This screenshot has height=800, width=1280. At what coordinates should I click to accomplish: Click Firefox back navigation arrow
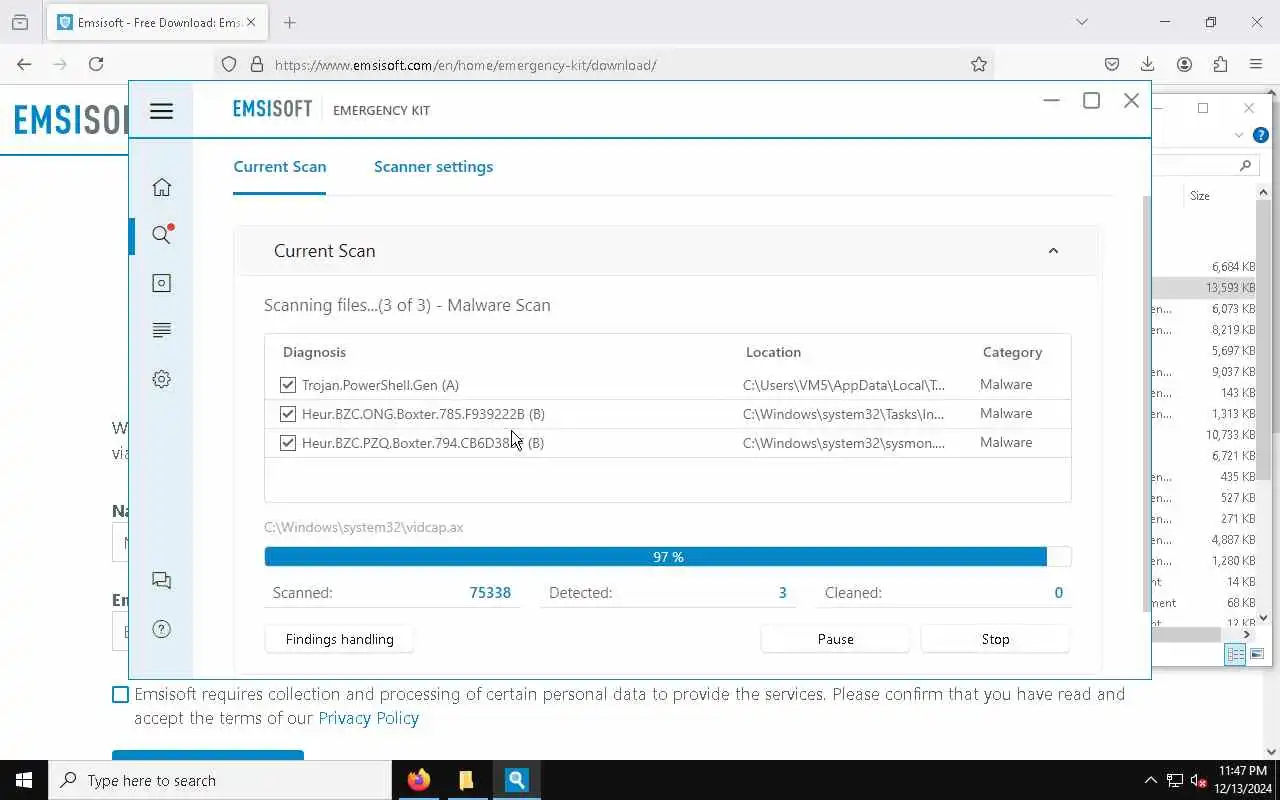[x=24, y=64]
